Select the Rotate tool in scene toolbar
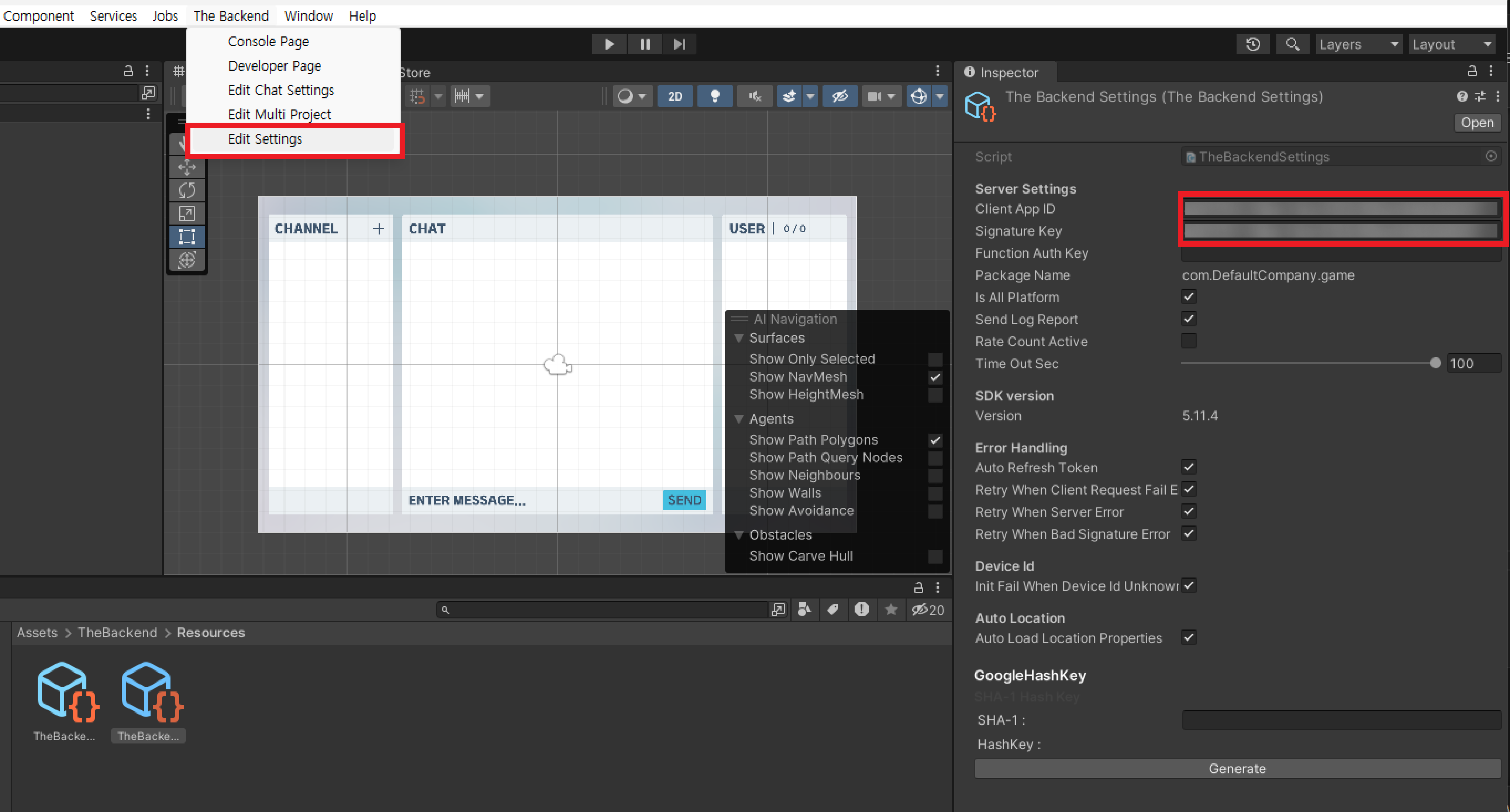The height and width of the screenshot is (812, 1510). [187, 190]
